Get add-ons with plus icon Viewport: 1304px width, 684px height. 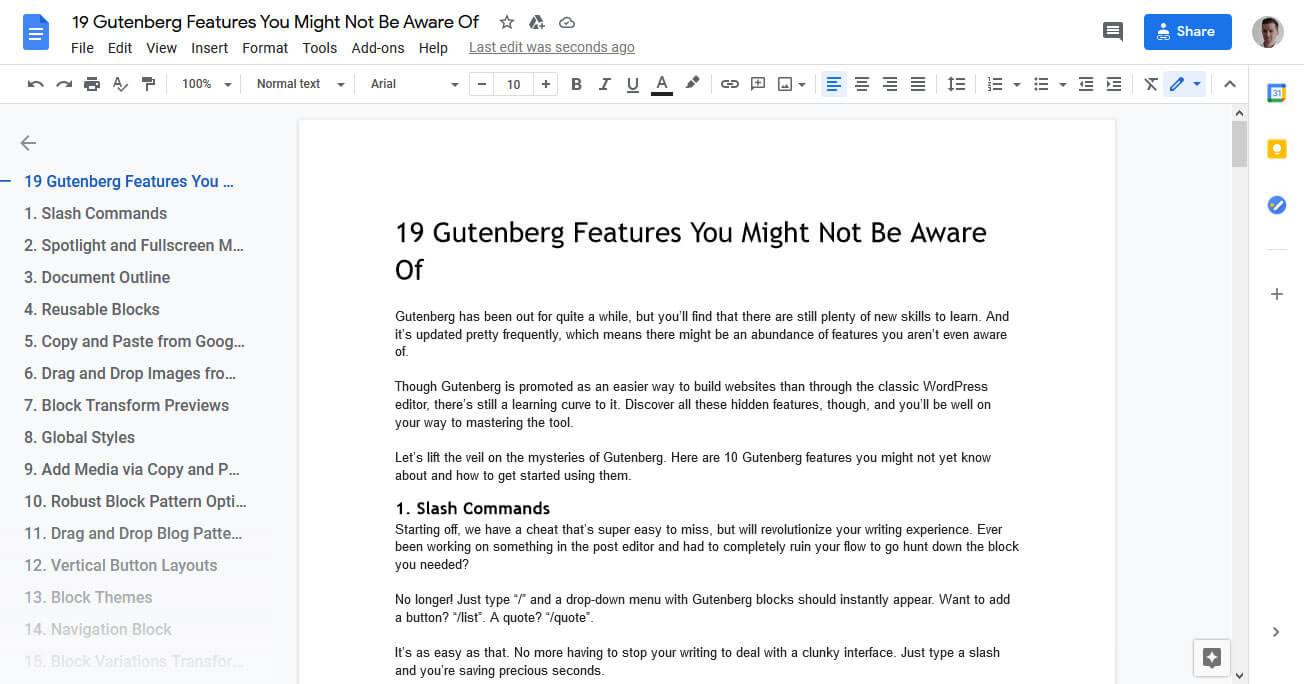[1276, 294]
